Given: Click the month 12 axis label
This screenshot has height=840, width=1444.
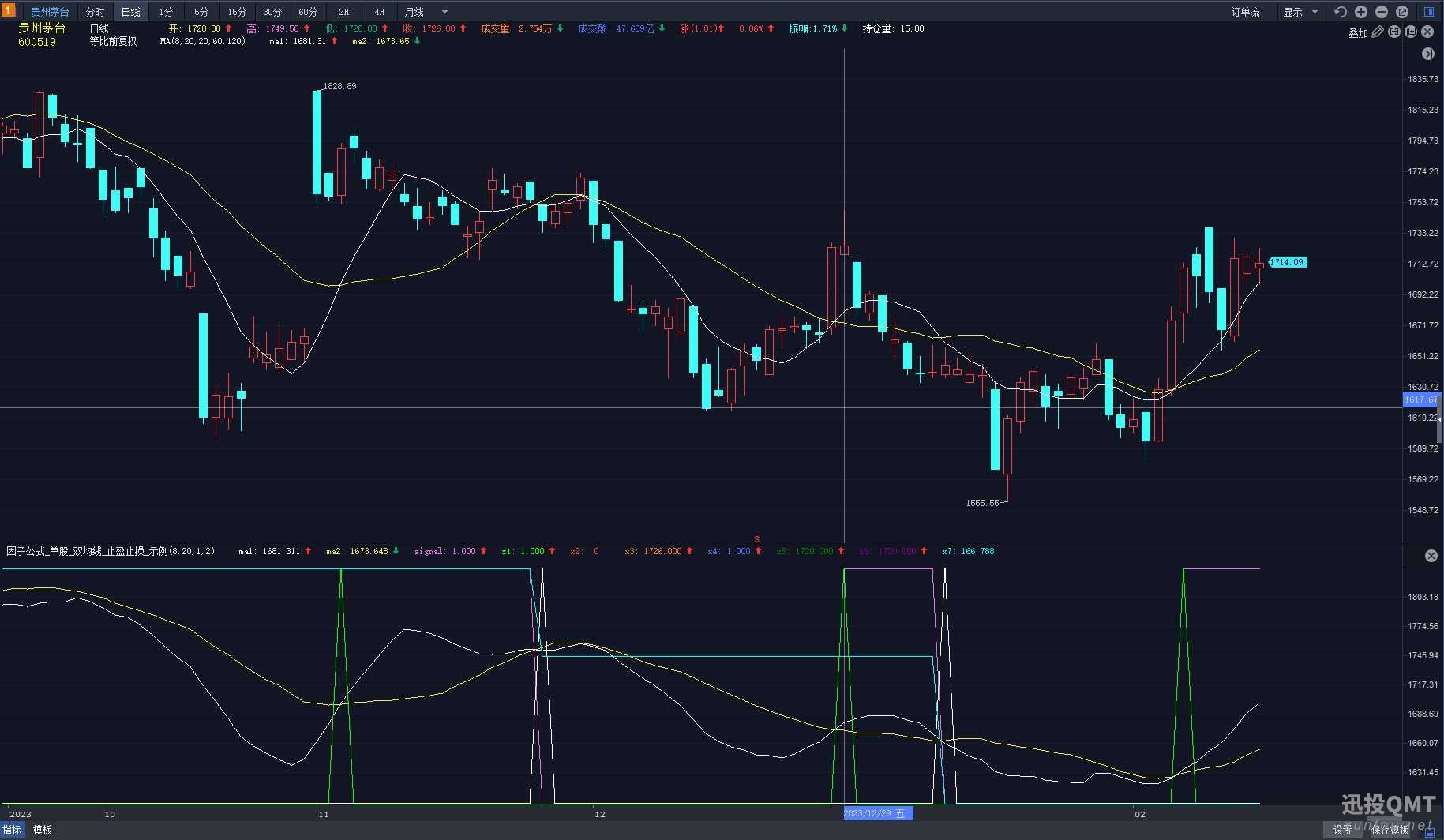Looking at the screenshot, I should click(x=599, y=814).
